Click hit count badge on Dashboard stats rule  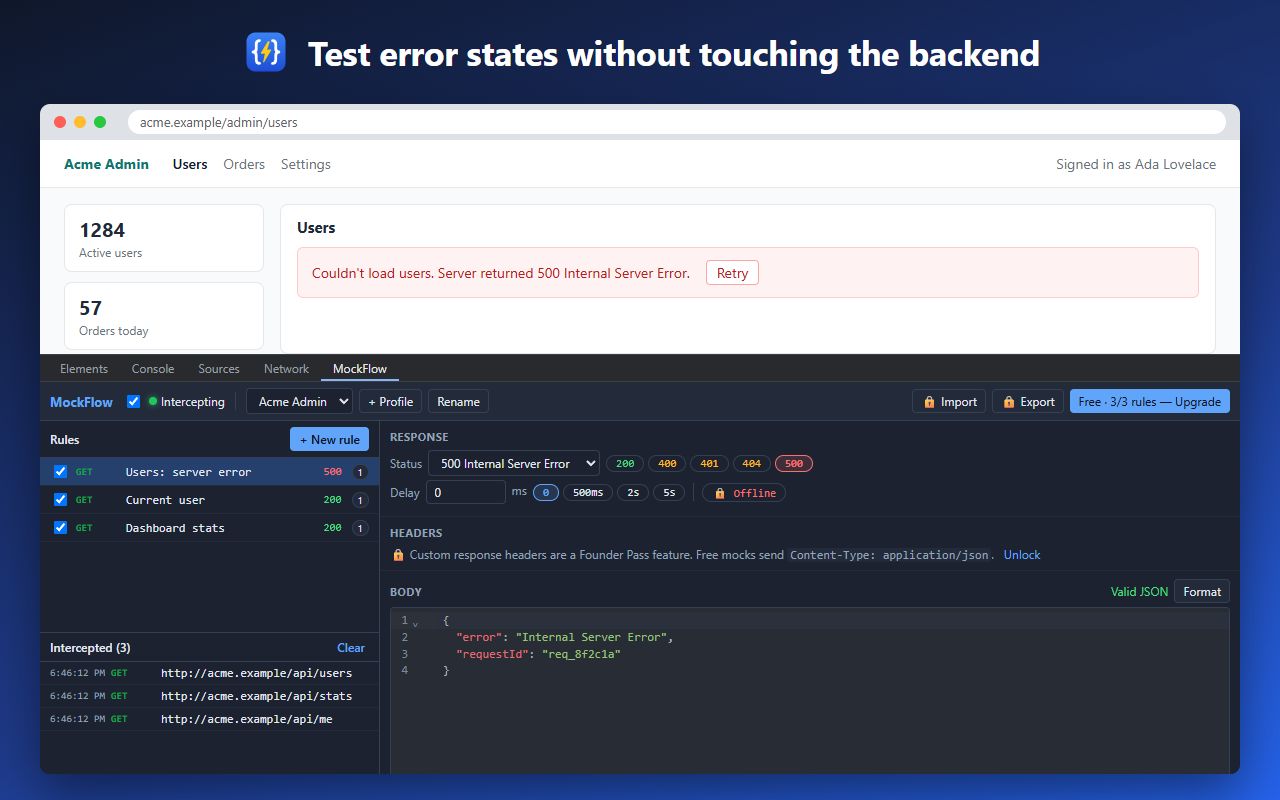coord(360,528)
